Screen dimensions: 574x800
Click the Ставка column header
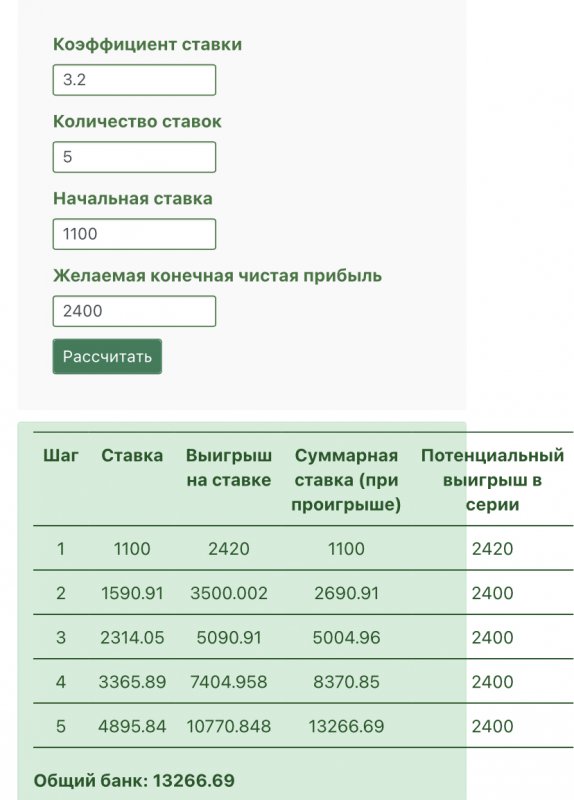click(132, 455)
